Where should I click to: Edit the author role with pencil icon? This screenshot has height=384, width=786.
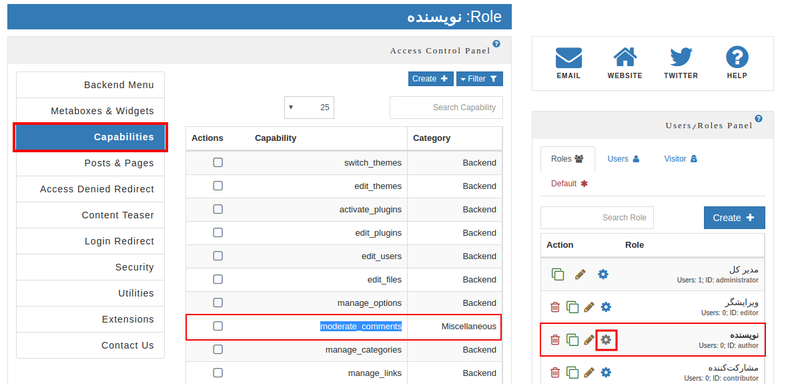coord(589,340)
